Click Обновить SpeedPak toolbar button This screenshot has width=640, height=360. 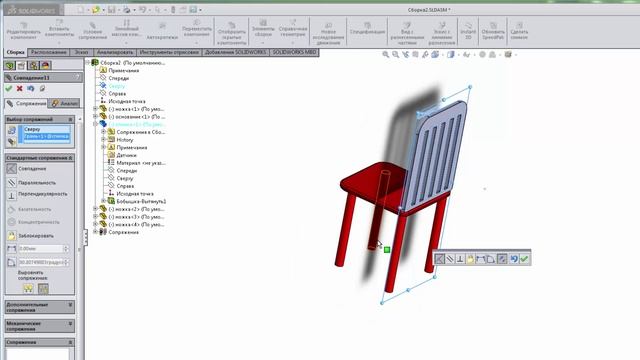(493, 31)
